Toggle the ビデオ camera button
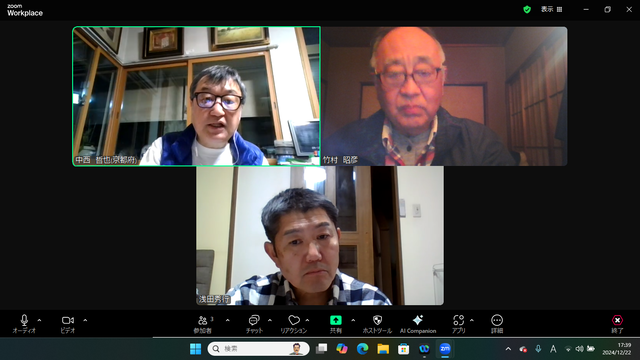 tap(68, 324)
